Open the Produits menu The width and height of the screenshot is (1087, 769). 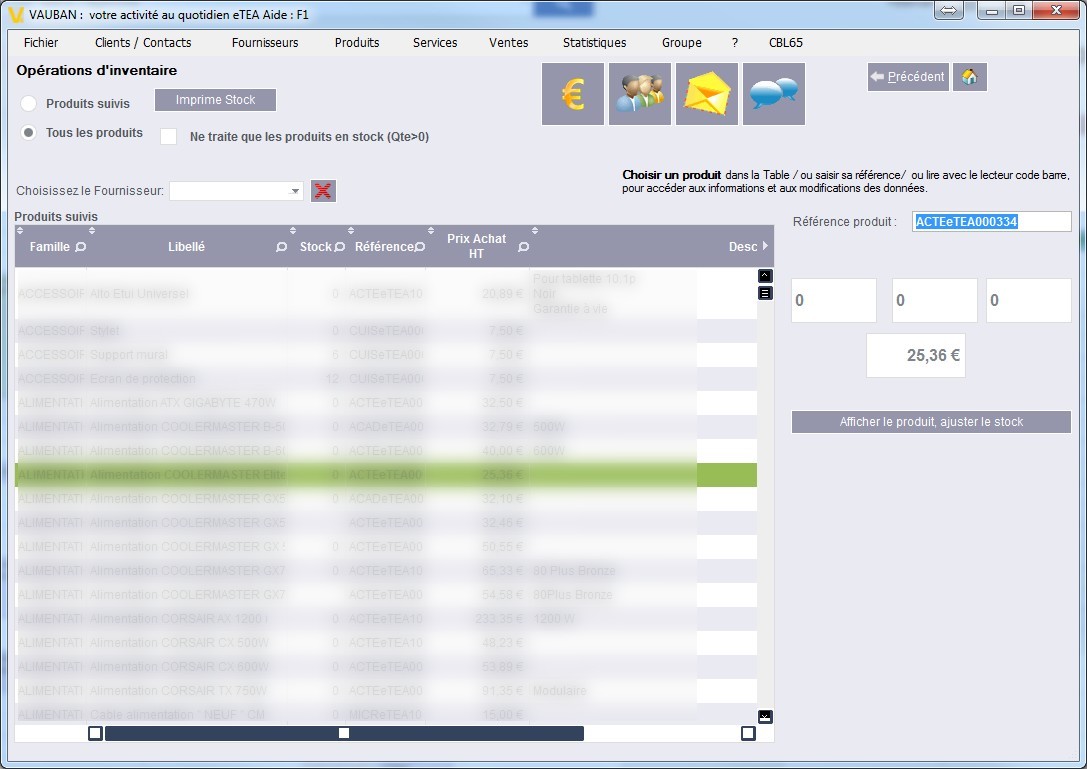point(357,43)
